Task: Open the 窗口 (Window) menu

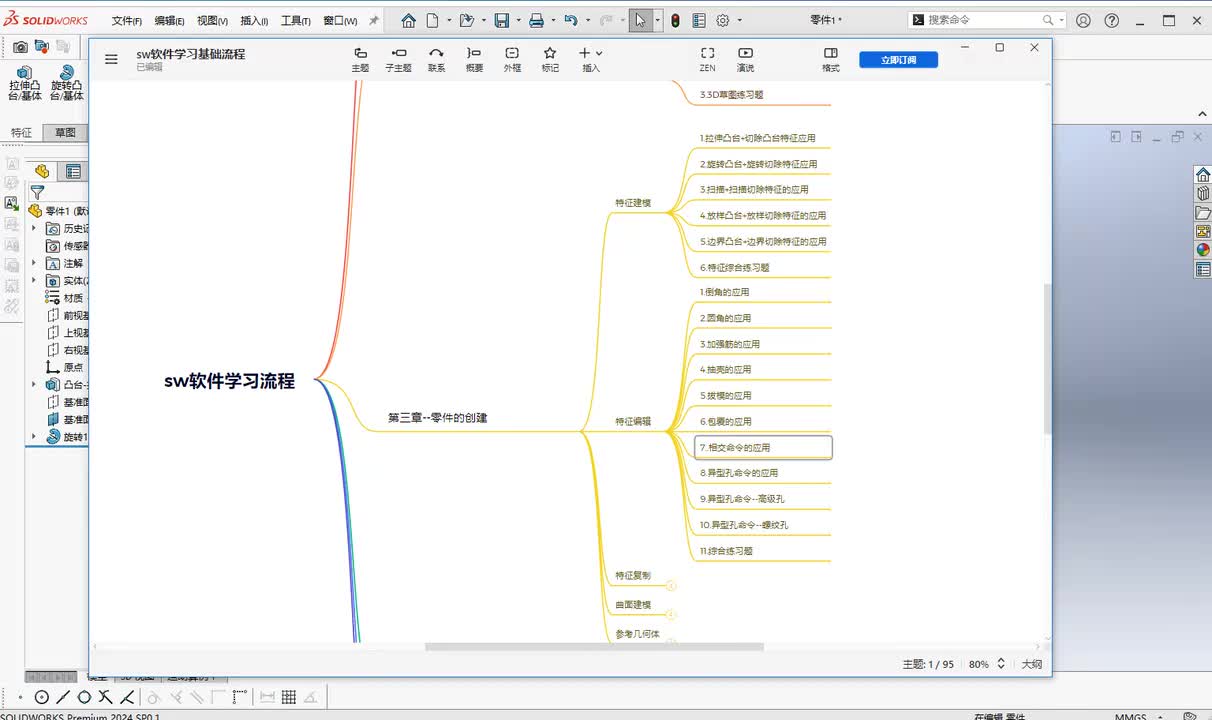Action: (340, 20)
